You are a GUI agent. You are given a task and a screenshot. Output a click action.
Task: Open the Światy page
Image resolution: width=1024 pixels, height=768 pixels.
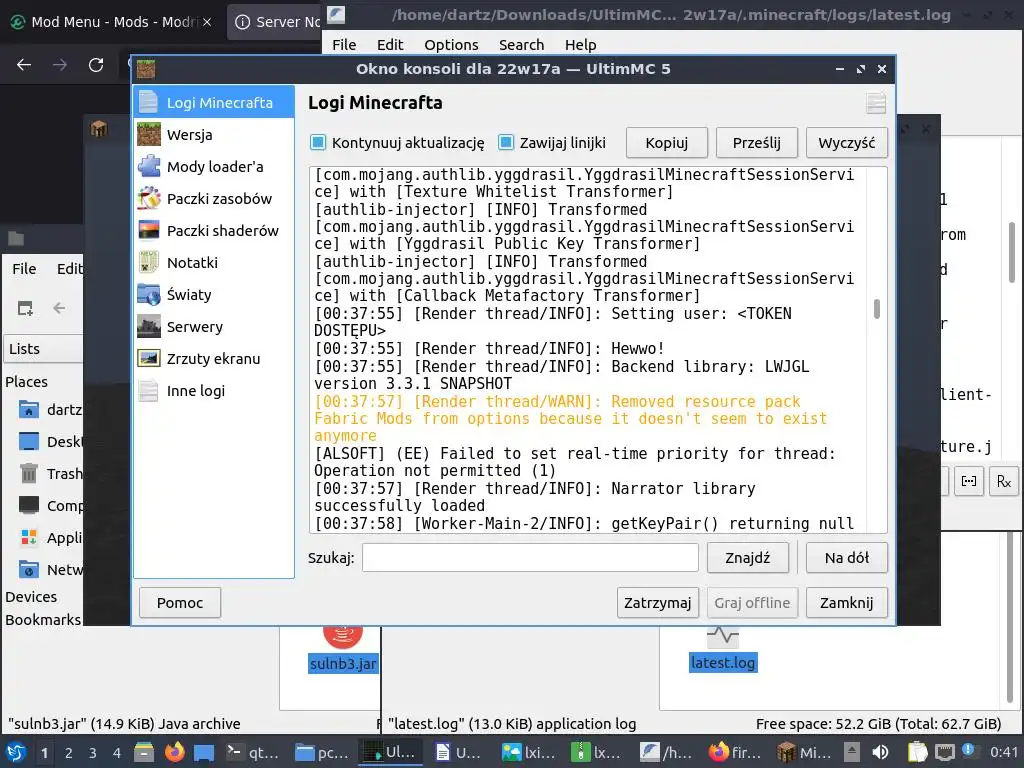click(214, 295)
